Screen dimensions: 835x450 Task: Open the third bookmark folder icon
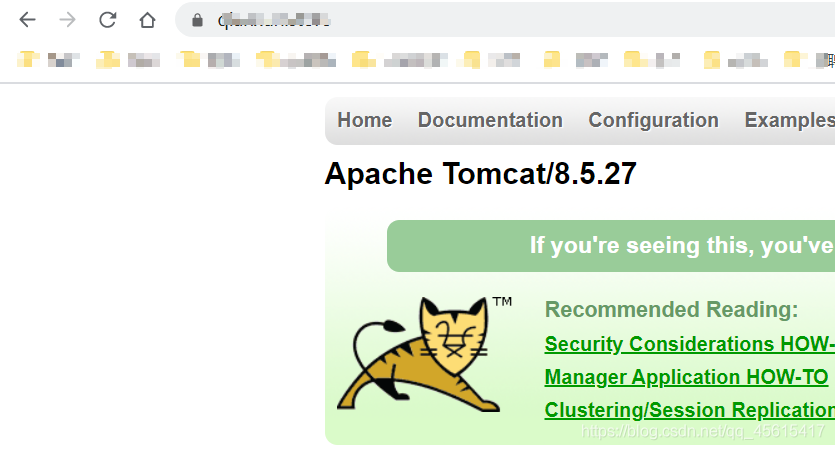[x=188, y=59]
